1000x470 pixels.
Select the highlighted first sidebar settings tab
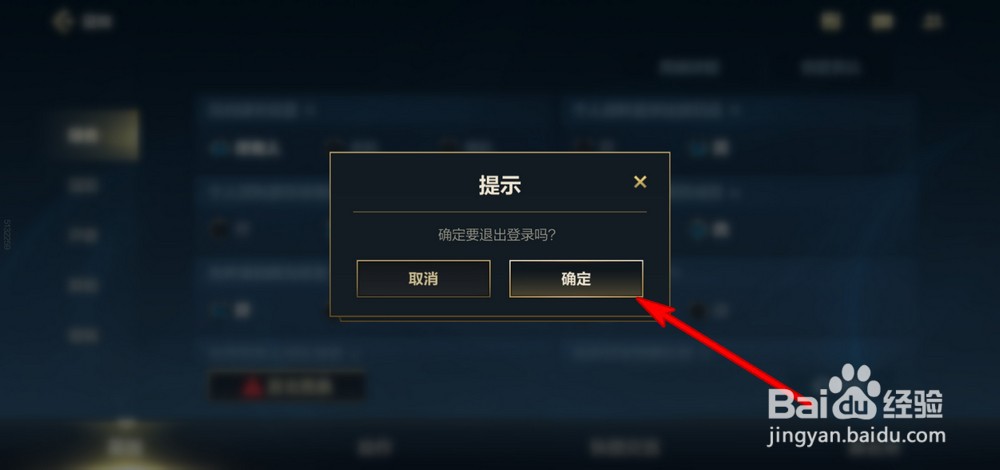[x=96, y=135]
